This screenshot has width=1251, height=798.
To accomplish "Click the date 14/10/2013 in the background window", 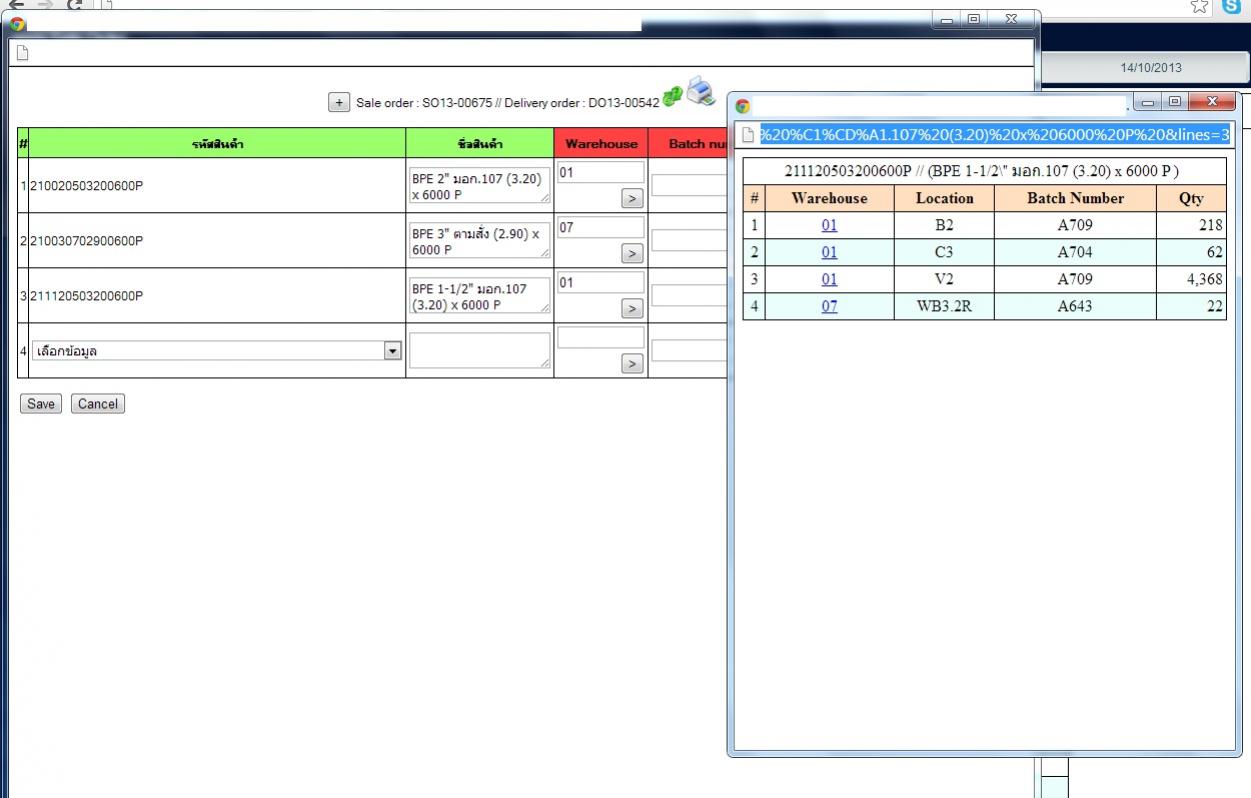I will pyautogui.click(x=1151, y=68).
